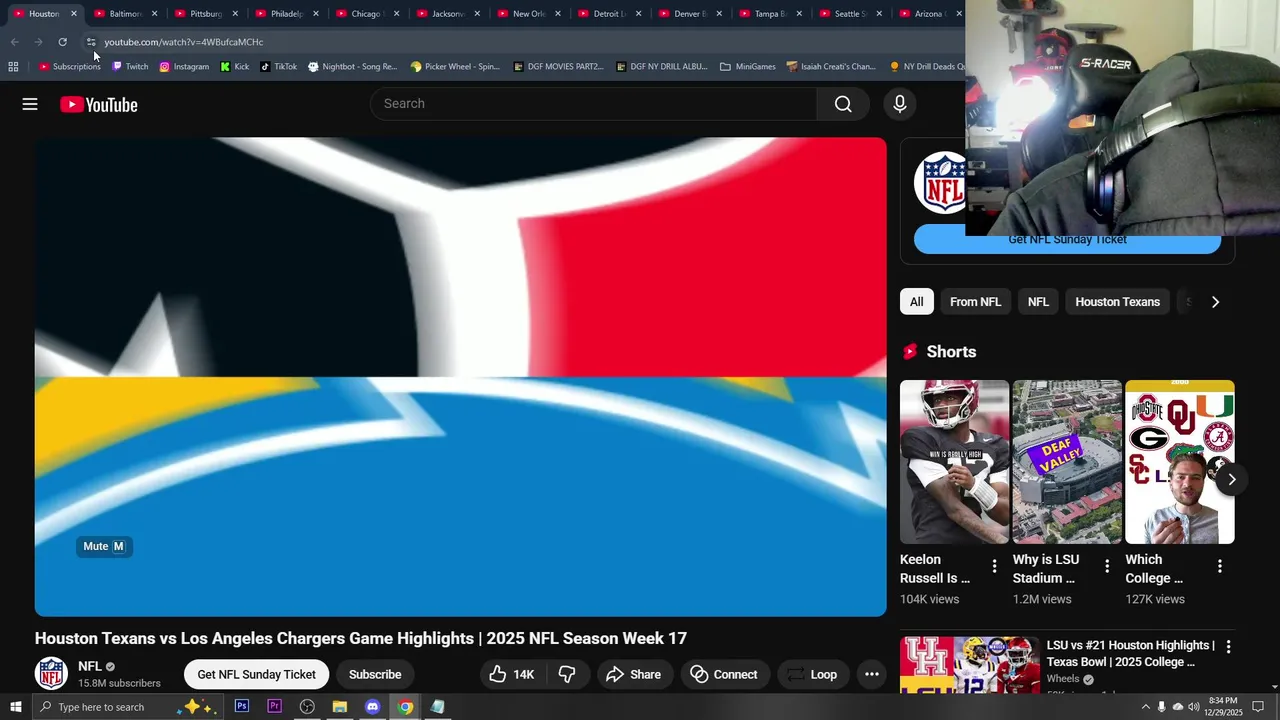The width and height of the screenshot is (1280, 720).
Task: Select the All filter chip
Action: 916,302
